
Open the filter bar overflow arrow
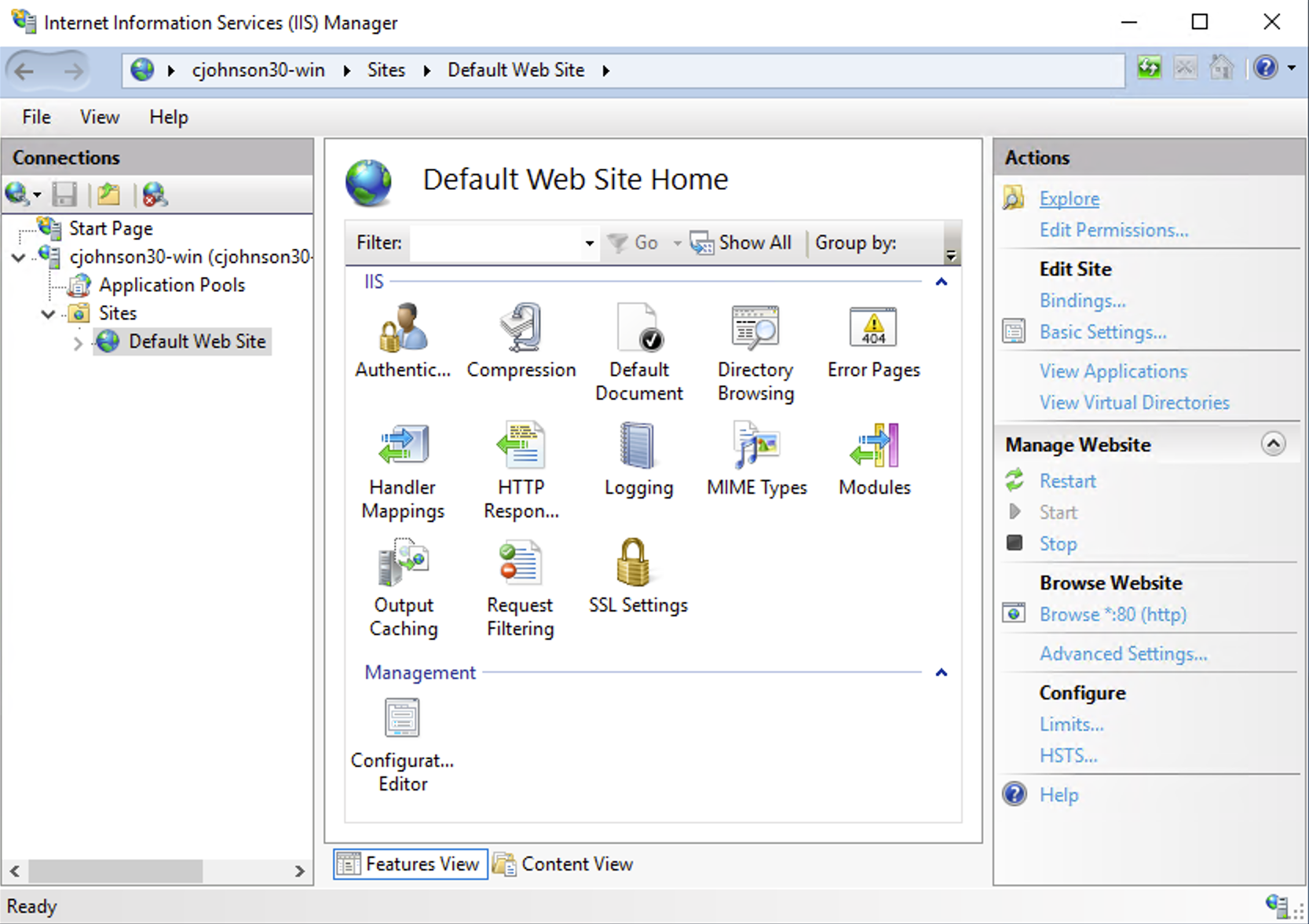click(951, 255)
